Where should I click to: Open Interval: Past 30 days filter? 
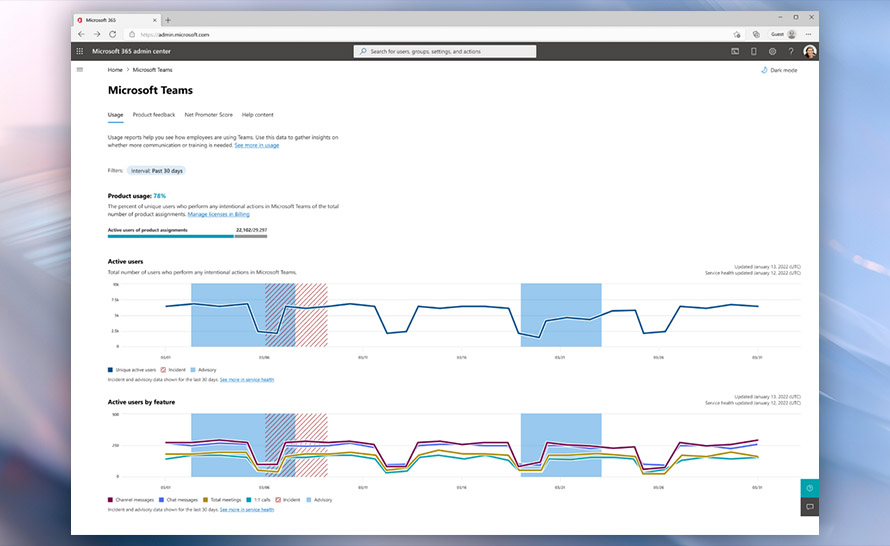tap(157, 171)
